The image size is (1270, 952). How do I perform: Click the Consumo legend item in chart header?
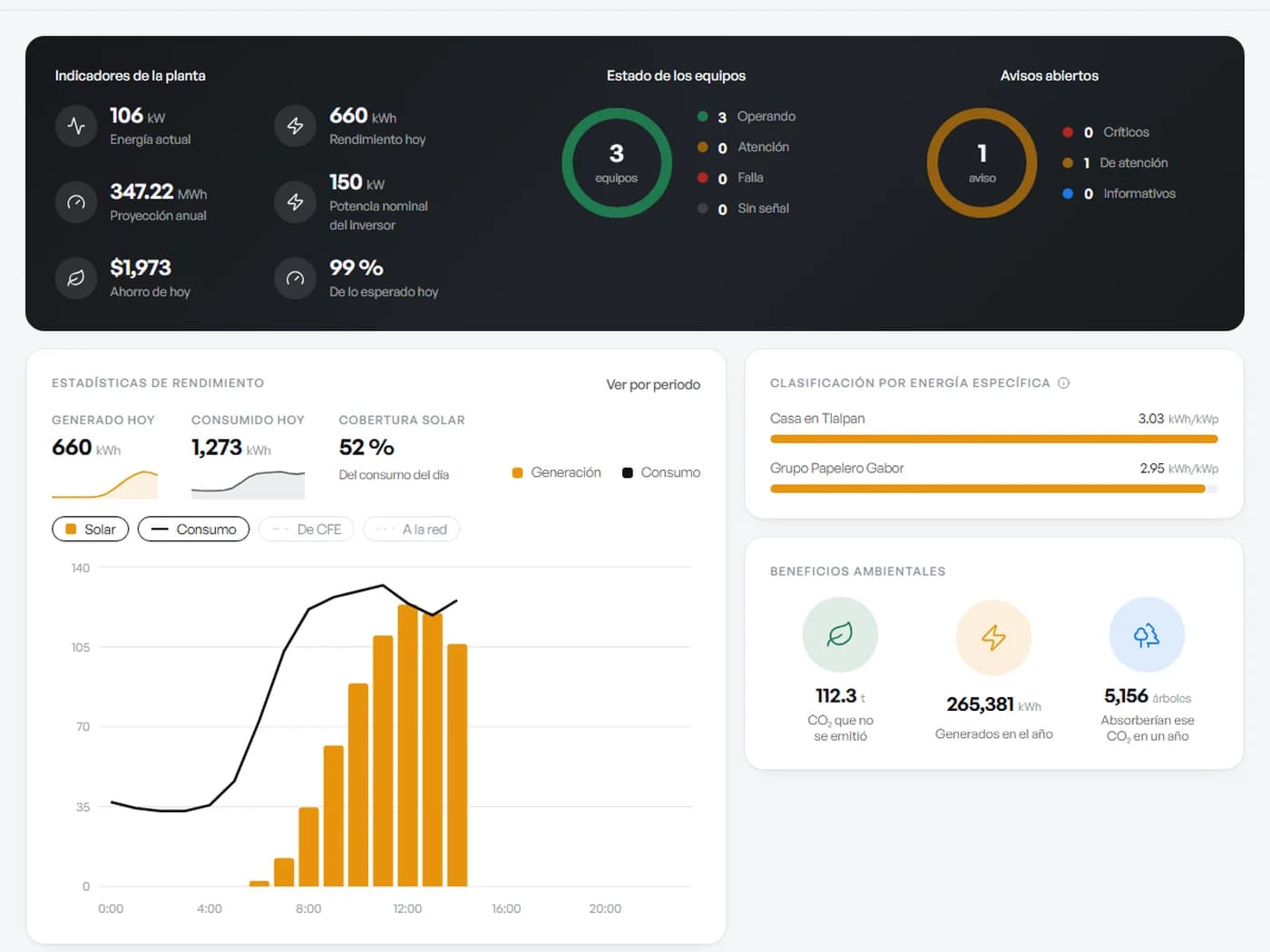click(x=661, y=472)
